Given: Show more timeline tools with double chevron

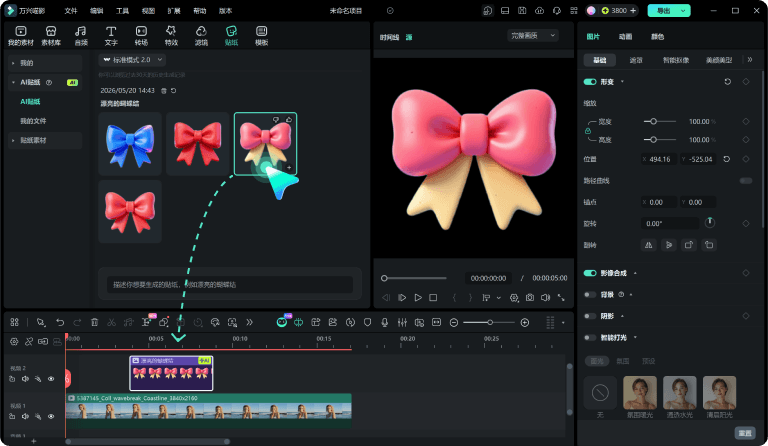Looking at the screenshot, I should click(x=249, y=322).
